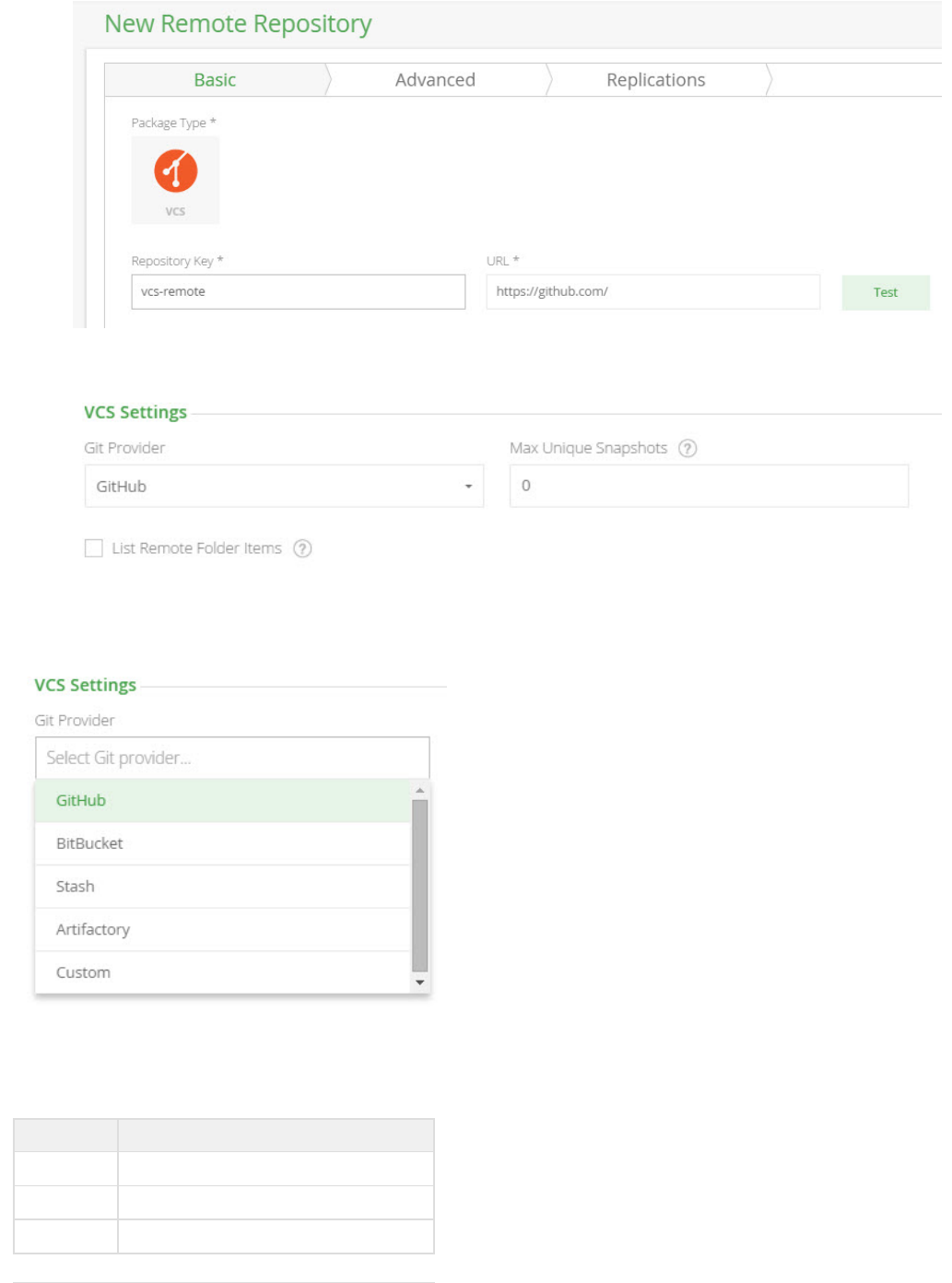The width and height of the screenshot is (952, 1283).
Task: Click the Max Unique Snapshots field
Action: click(x=709, y=487)
